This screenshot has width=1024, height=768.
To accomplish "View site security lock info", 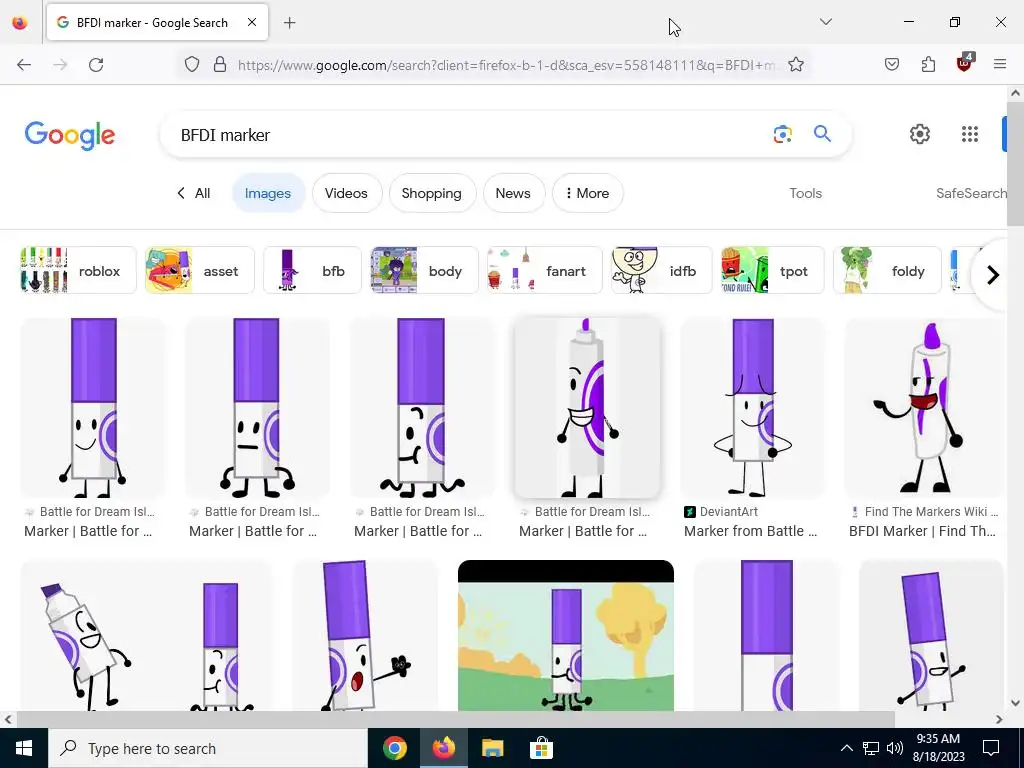I will (x=220, y=64).
